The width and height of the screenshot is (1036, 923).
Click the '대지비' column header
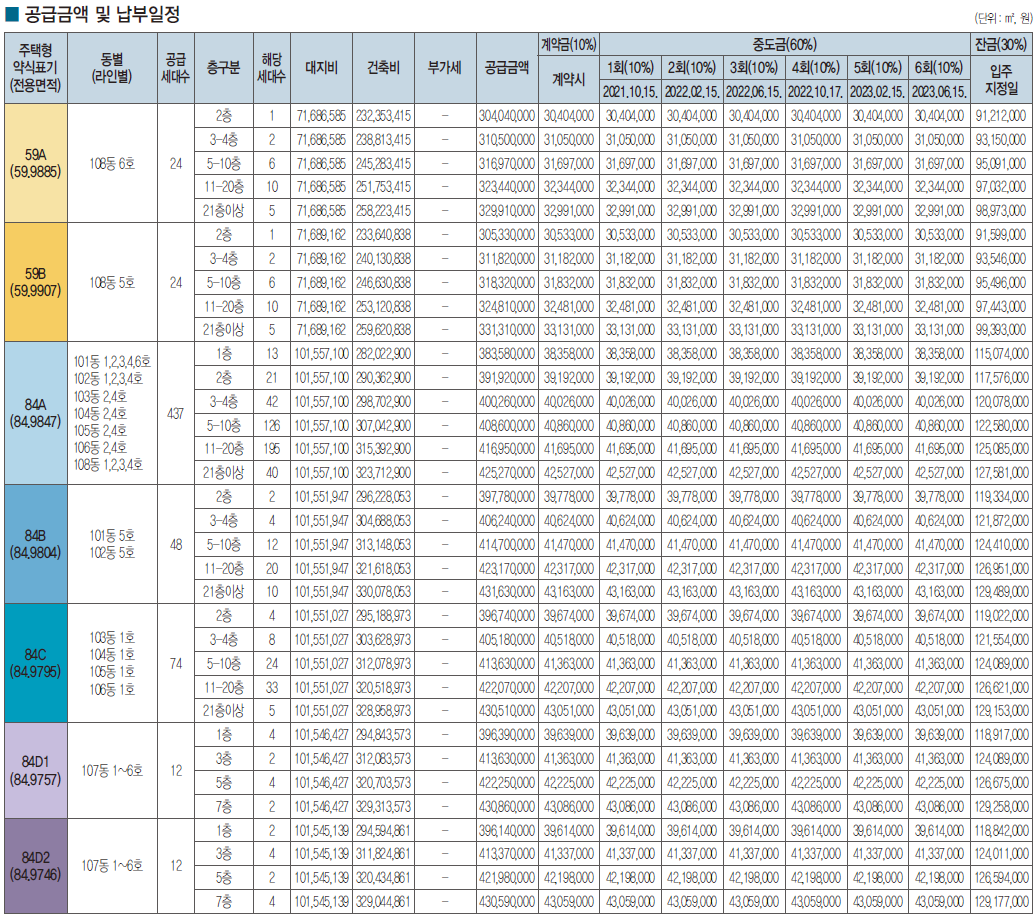click(321, 68)
